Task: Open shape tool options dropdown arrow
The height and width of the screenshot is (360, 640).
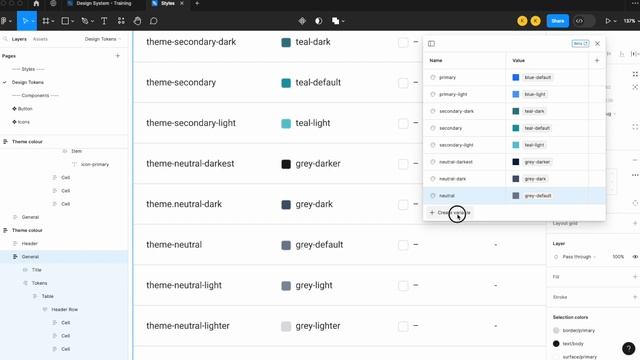Action: click(72, 21)
